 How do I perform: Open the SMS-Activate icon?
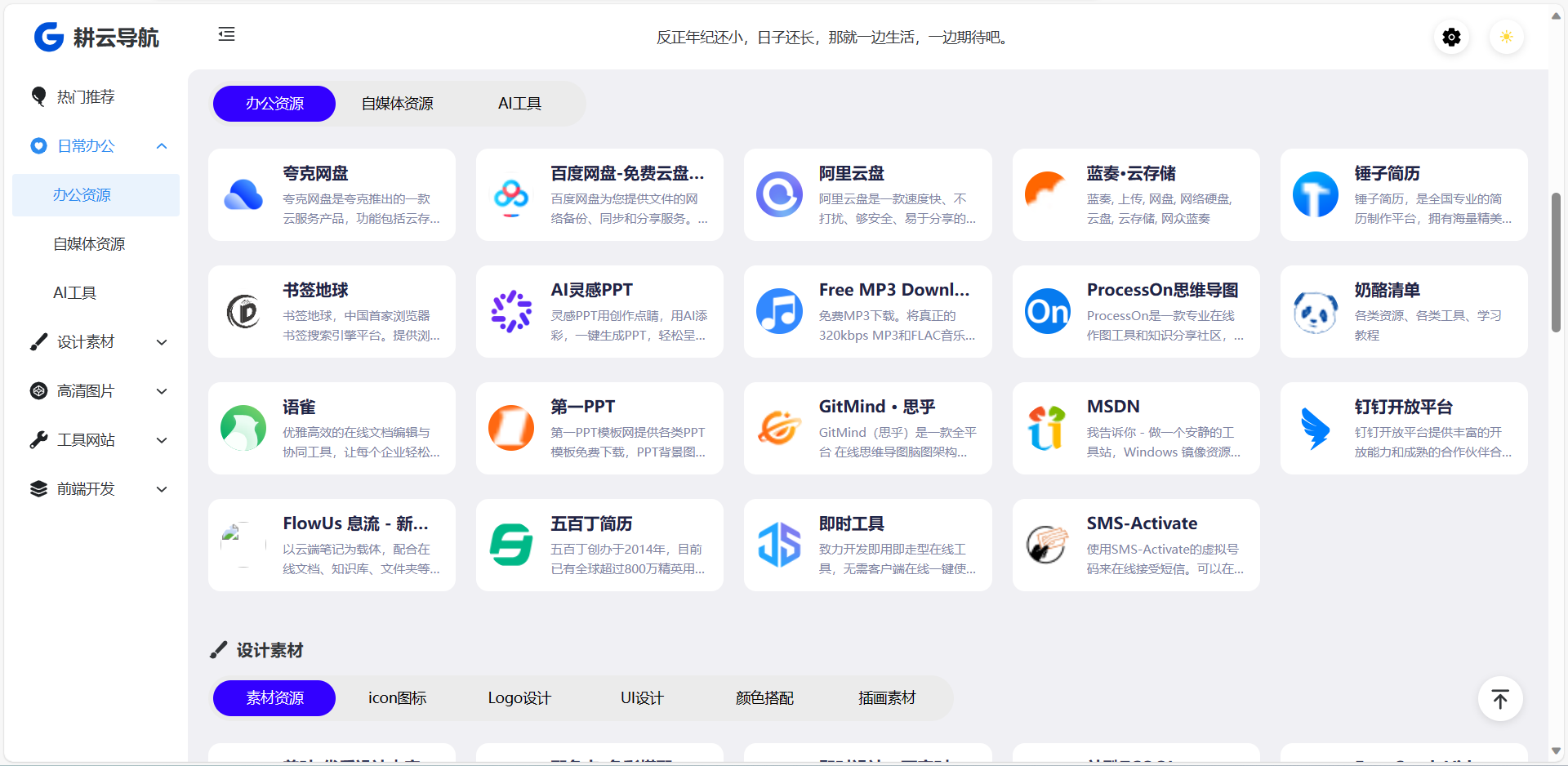(1047, 545)
